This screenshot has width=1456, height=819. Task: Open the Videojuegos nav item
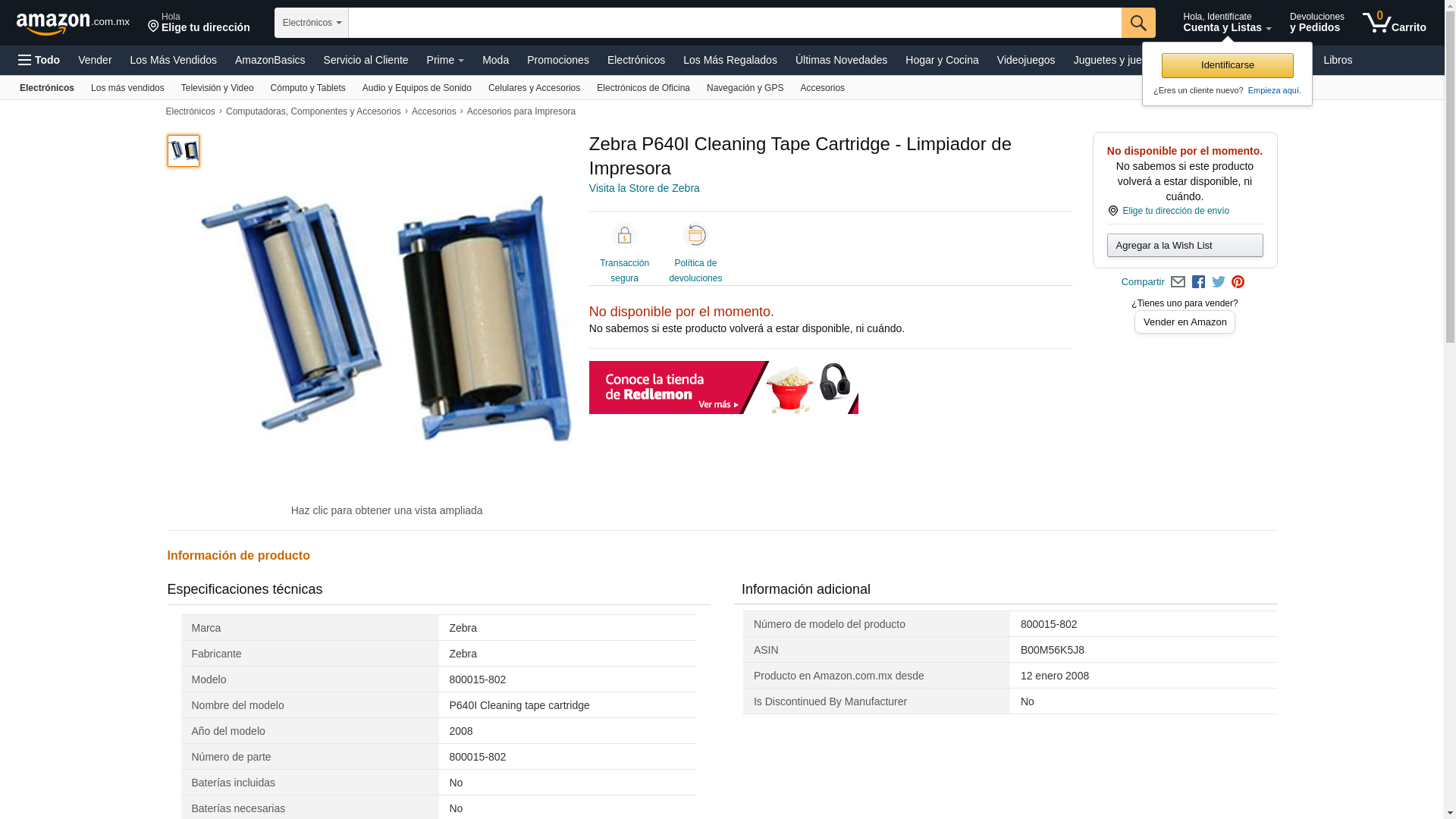tap(1025, 60)
